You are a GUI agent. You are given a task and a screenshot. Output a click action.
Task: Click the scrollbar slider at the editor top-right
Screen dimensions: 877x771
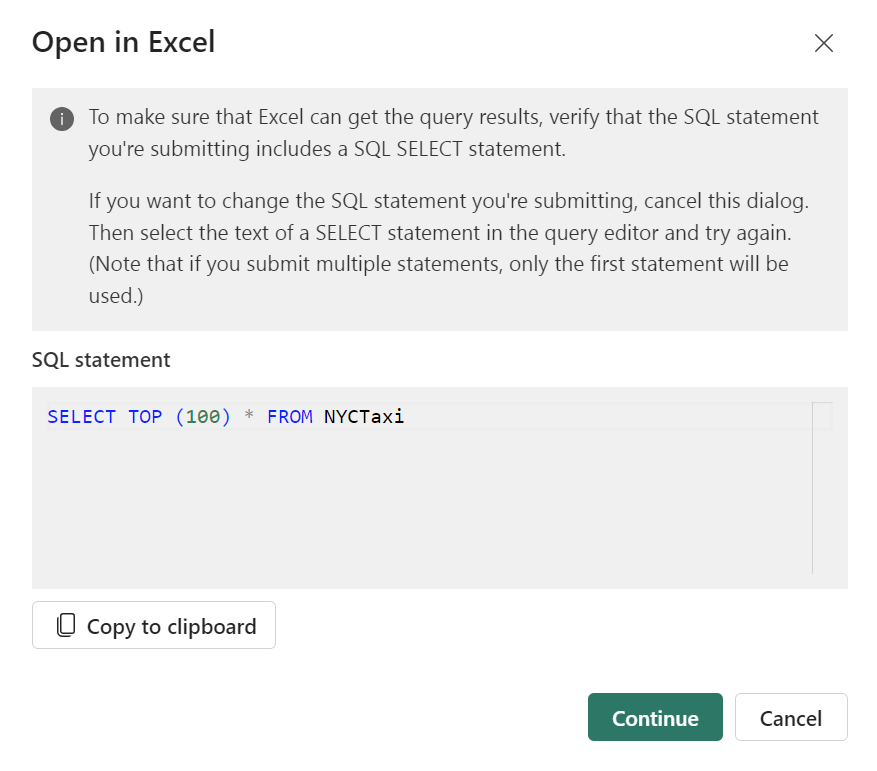pos(822,416)
